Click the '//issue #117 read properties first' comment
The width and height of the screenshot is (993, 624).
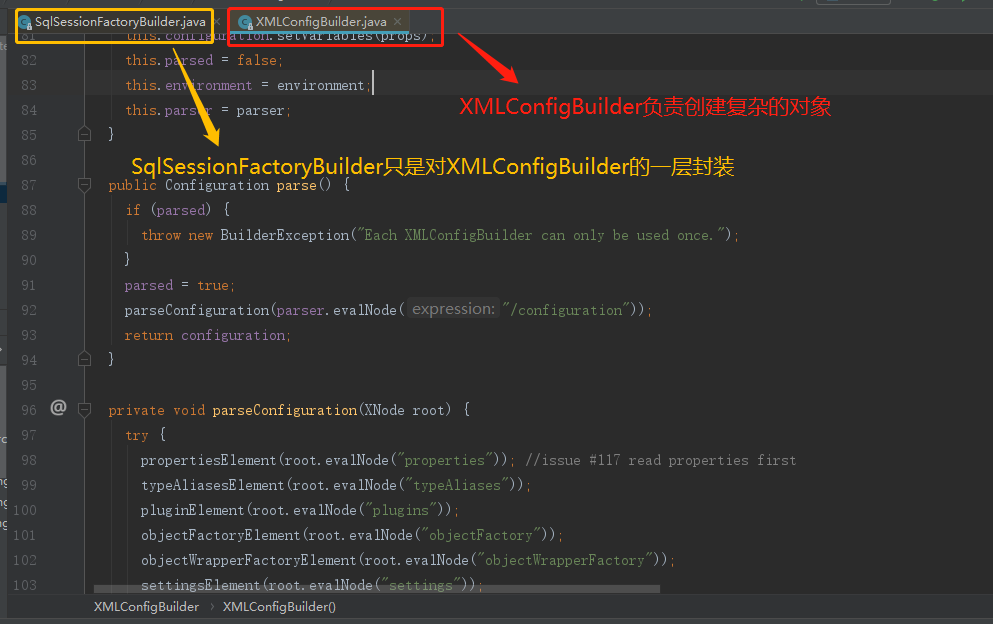(661, 461)
